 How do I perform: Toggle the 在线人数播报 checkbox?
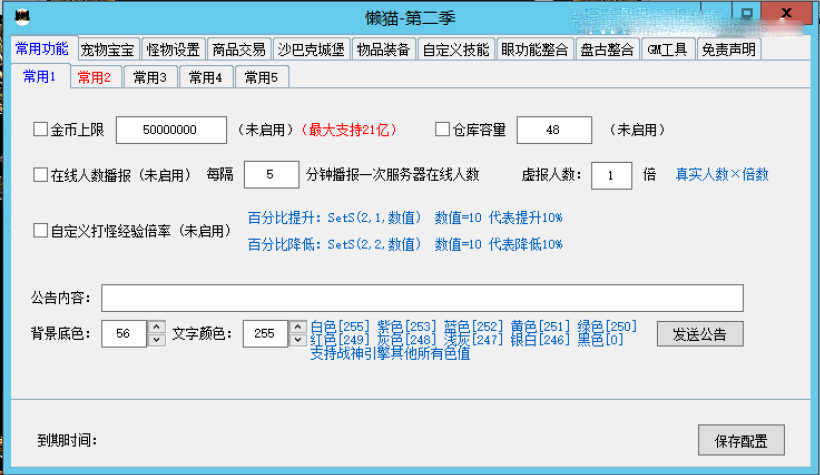tap(41, 175)
